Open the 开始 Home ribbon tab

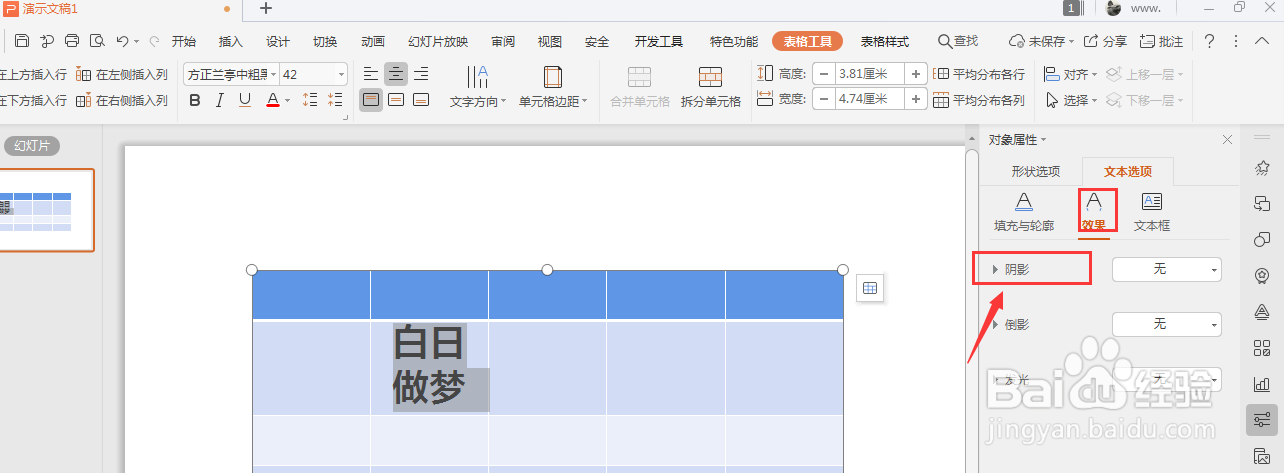pos(184,42)
